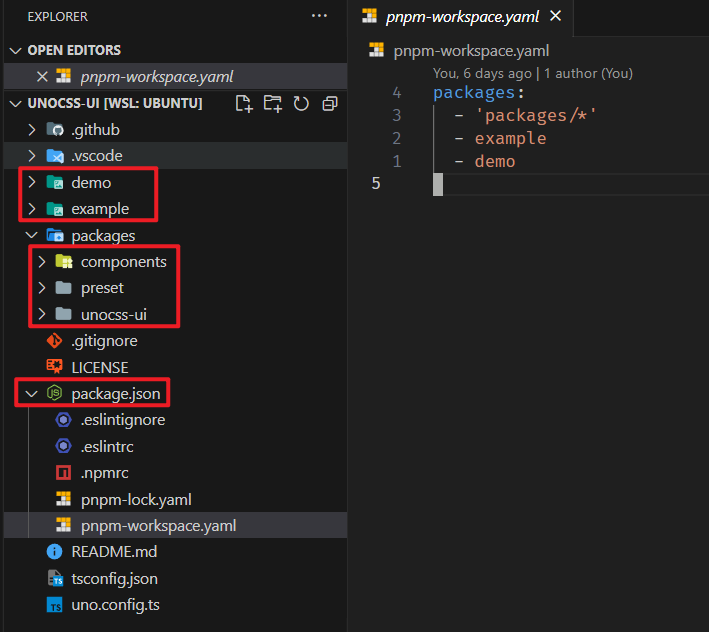Select pnpm-workspace.yaml in Open Editors list
The width and height of the screenshot is (709, 632).
click(175, 76)
